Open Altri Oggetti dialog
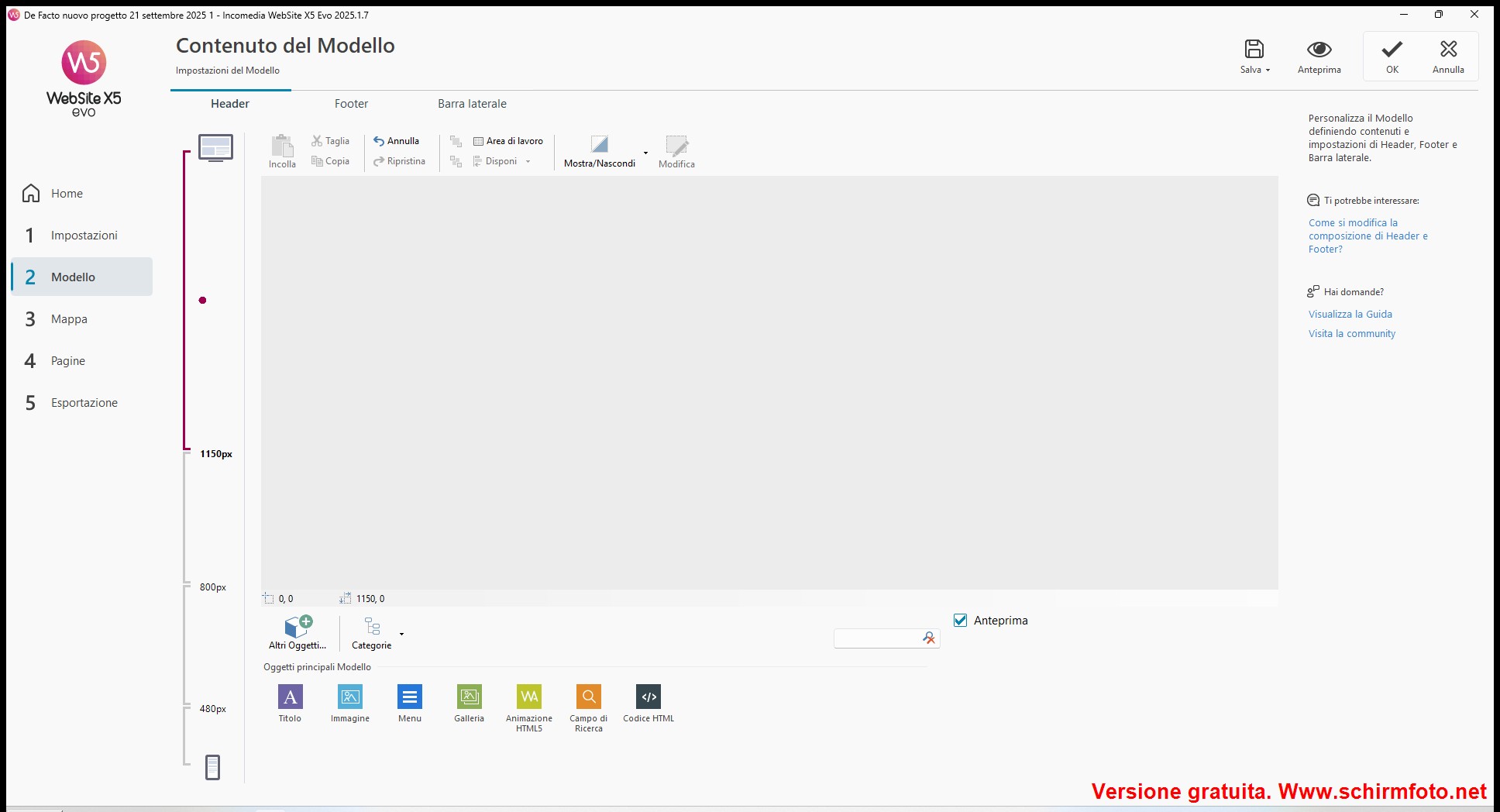Viewport: 1500px width, 812px height. click(298, 632)
